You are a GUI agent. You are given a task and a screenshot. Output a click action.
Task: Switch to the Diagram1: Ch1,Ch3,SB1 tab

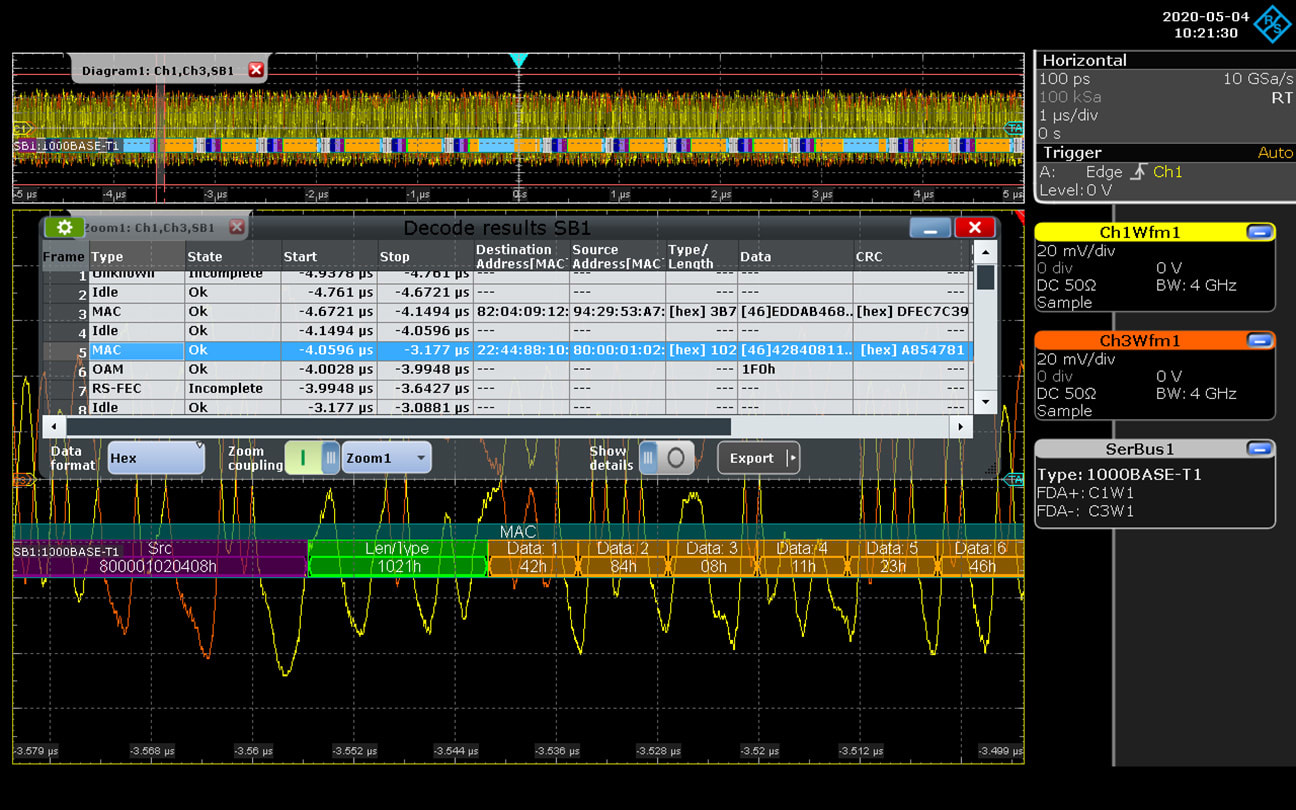pyautogui.click(x=160, y=69)
